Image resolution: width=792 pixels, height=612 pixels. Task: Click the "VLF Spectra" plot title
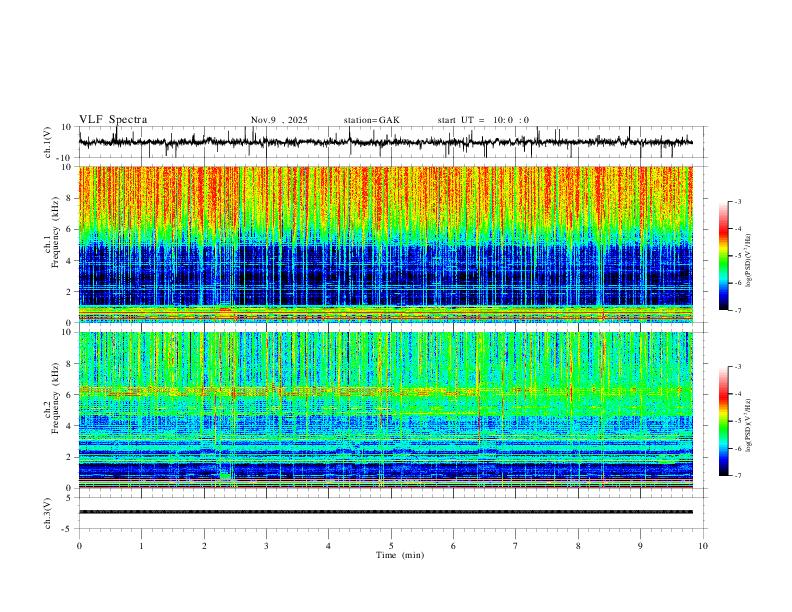pos(113,120)
